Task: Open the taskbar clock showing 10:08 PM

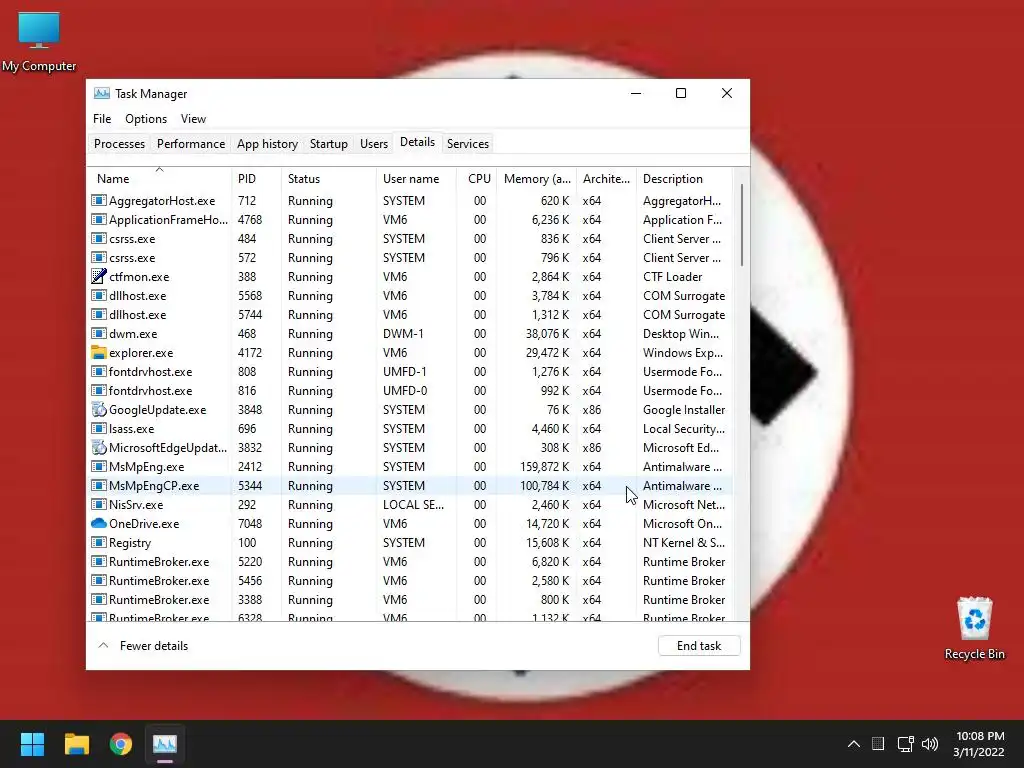Action: (980, 744)
